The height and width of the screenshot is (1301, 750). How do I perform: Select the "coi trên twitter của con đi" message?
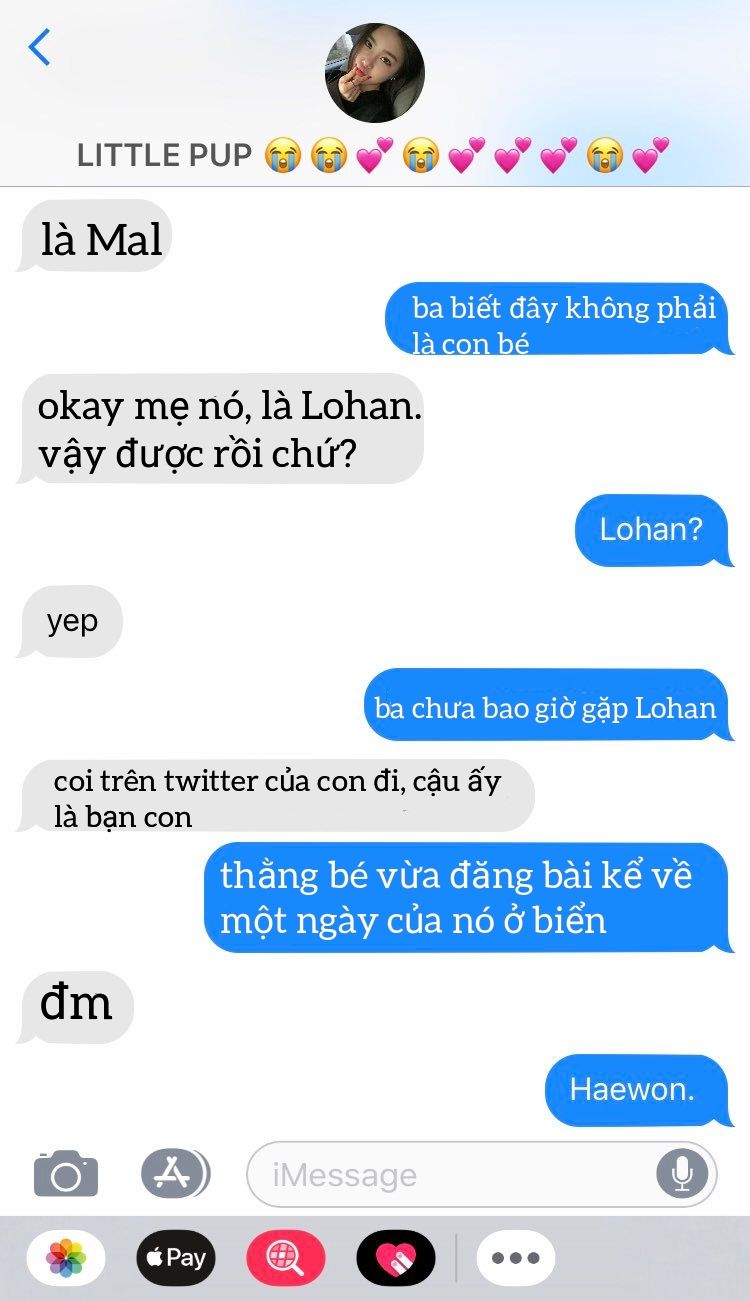coord(276,796)
